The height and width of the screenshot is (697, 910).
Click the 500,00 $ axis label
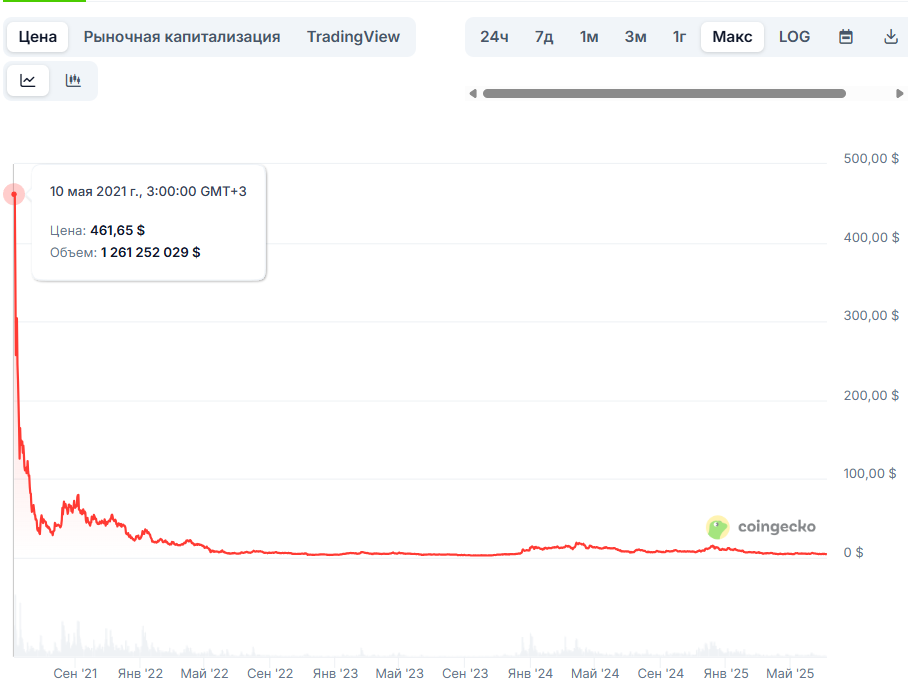(x=871, y=158)
